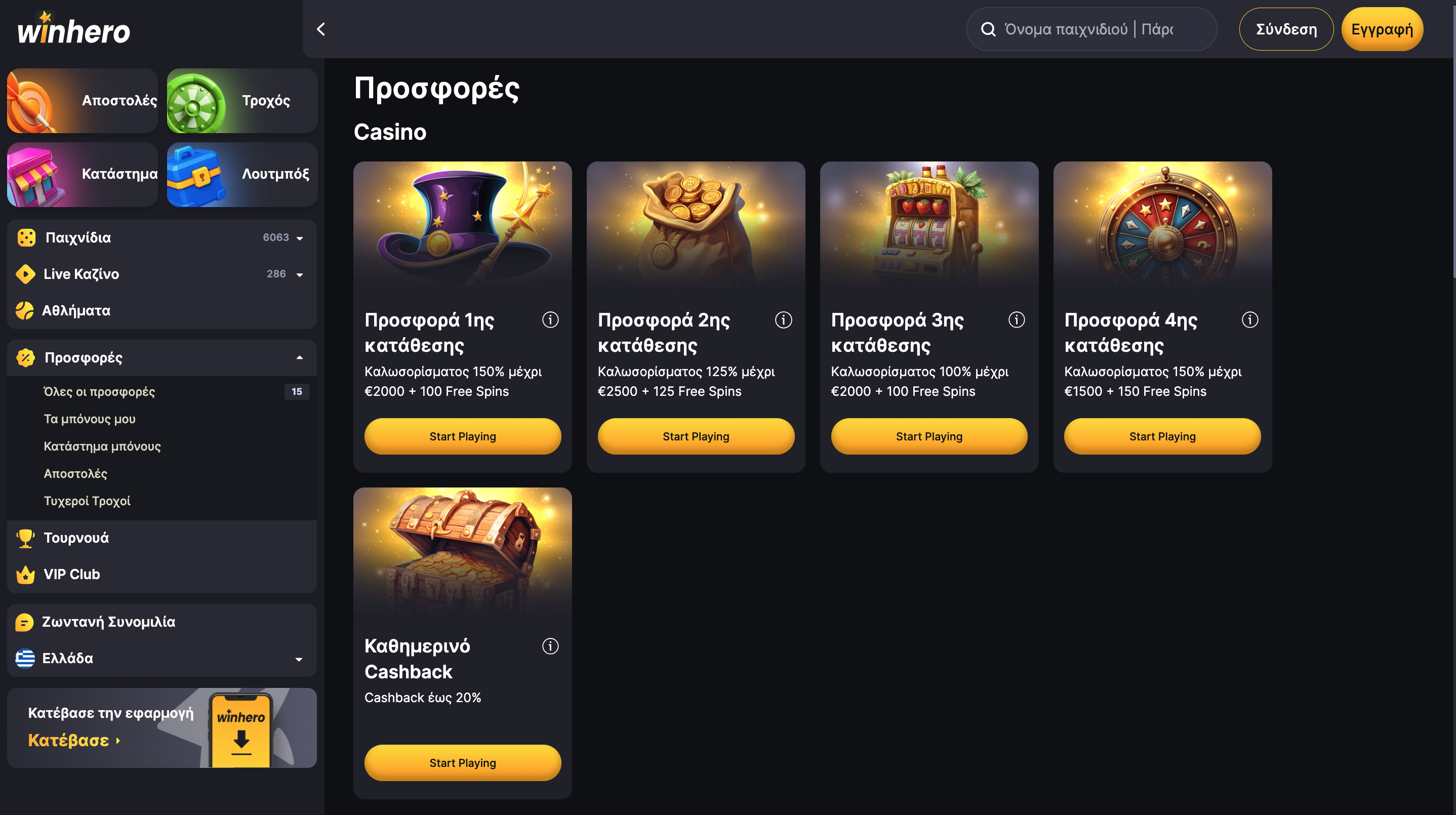Open Ζωντανή Συνομιλία live chat
The width and height of the screenshot is (1456, 815).
(161, 622)
